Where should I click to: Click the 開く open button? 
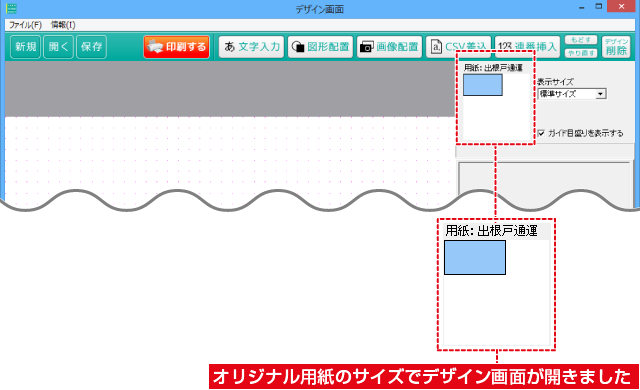pos(58,47)
